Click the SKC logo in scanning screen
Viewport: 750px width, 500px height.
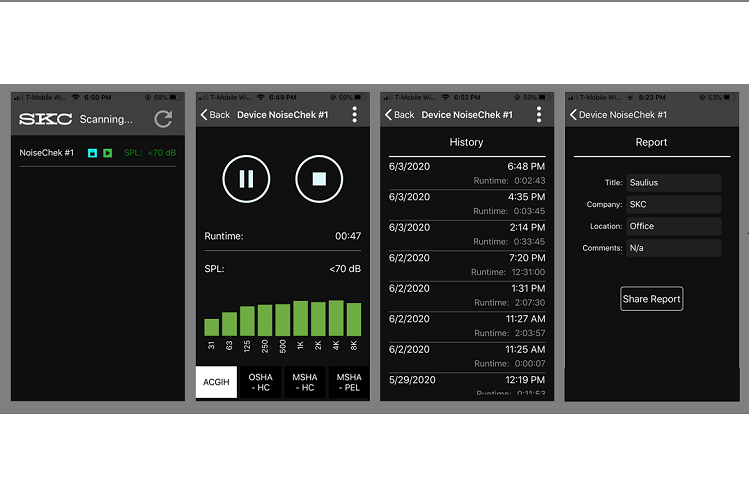[x=45, y=119]
